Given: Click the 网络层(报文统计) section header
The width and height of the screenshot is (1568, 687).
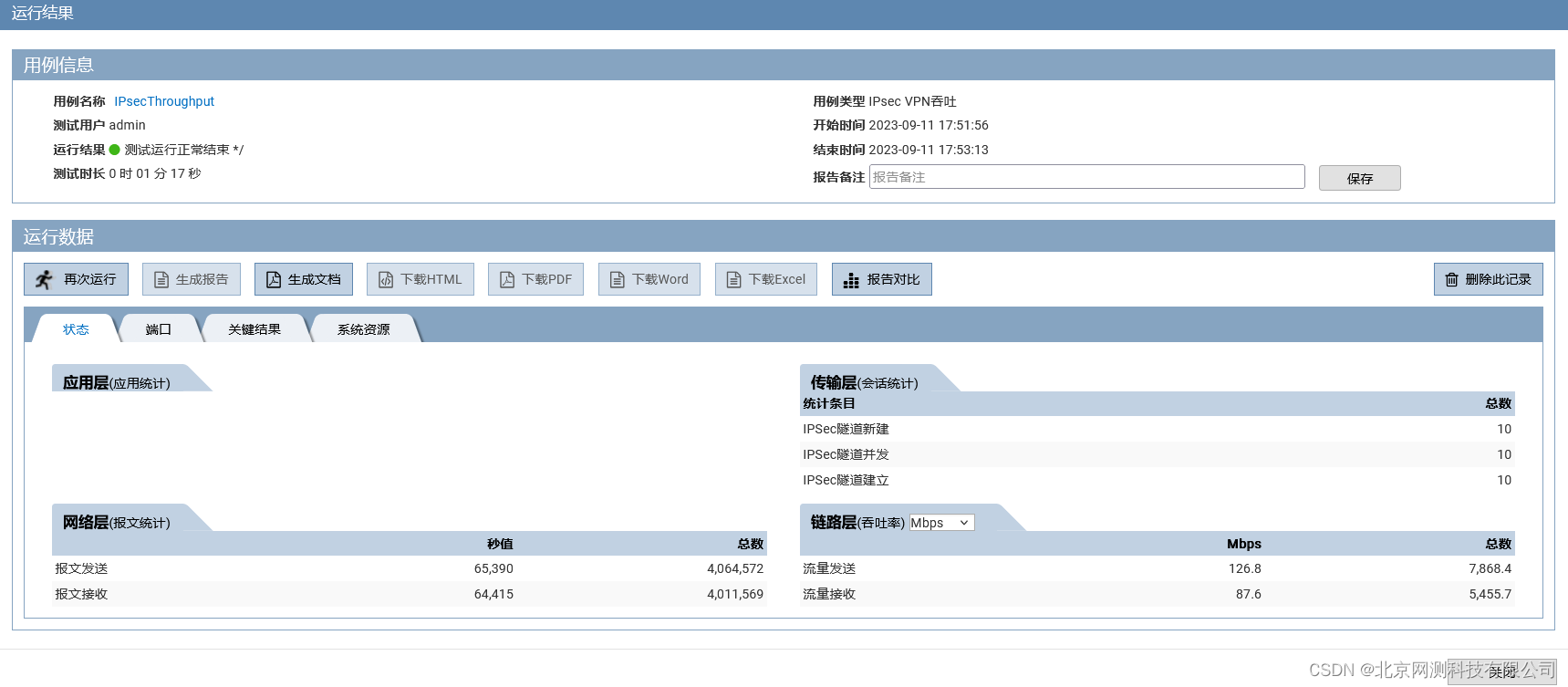Looking at the screenshot, I should click(x=117, y=523).
